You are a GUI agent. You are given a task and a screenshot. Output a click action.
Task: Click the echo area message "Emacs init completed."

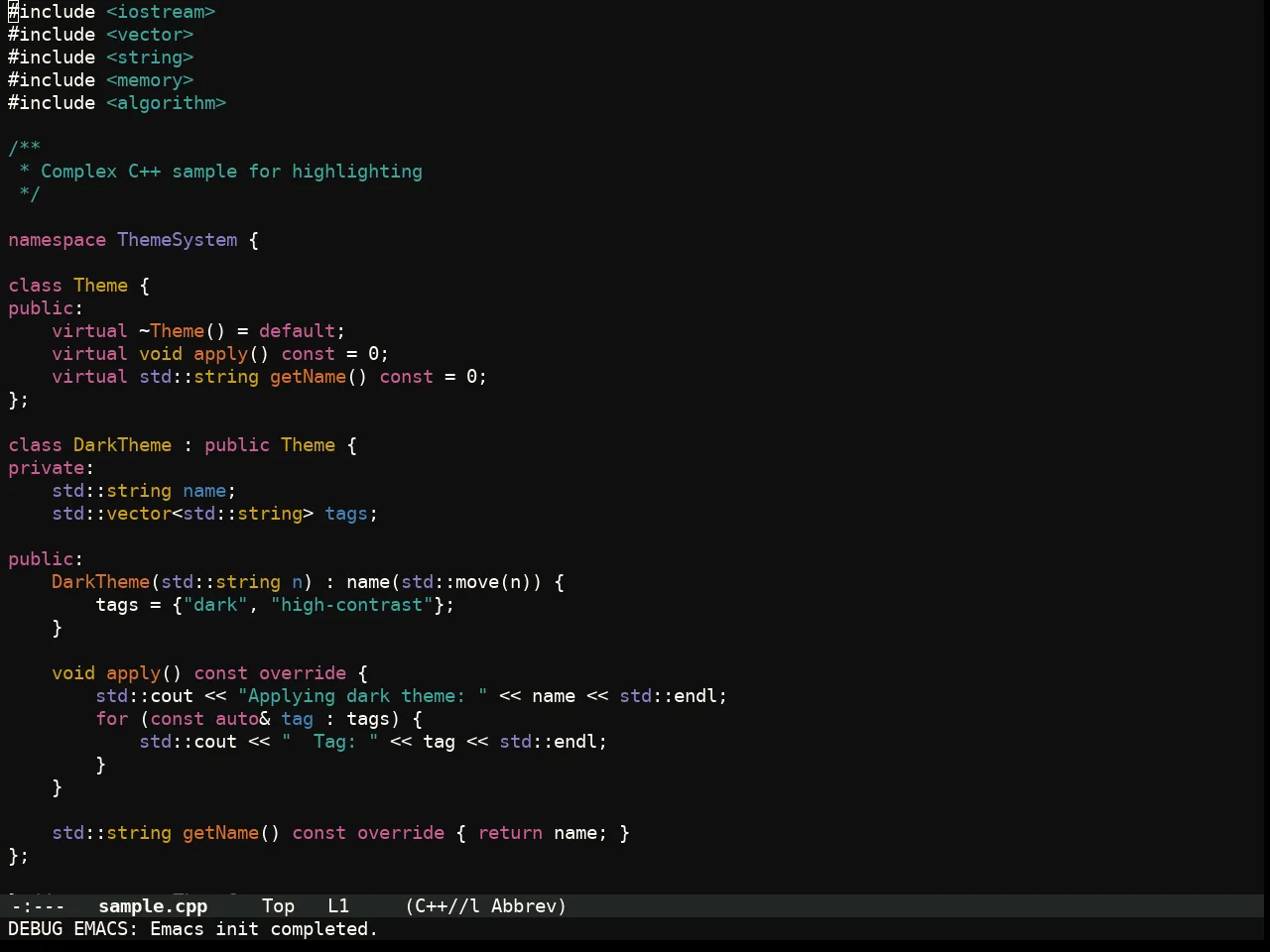click(x=264, y=929)
